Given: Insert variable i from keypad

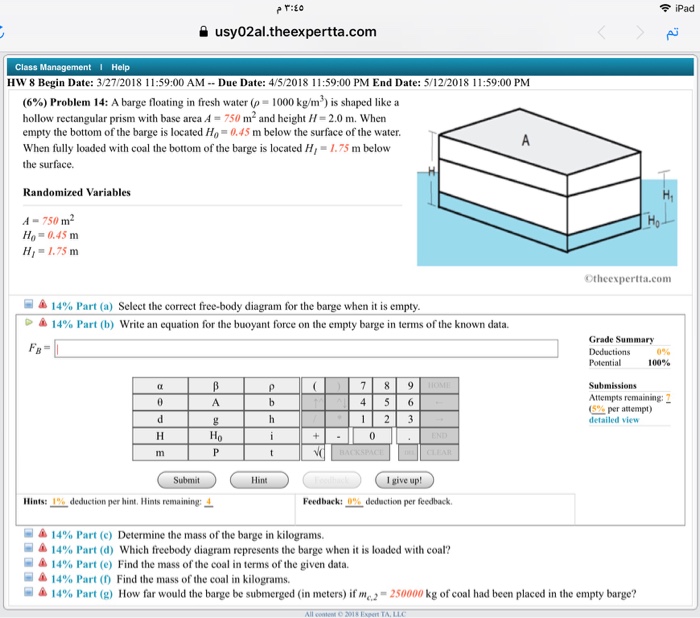Looking at the screenshot, I should (271, 435).
